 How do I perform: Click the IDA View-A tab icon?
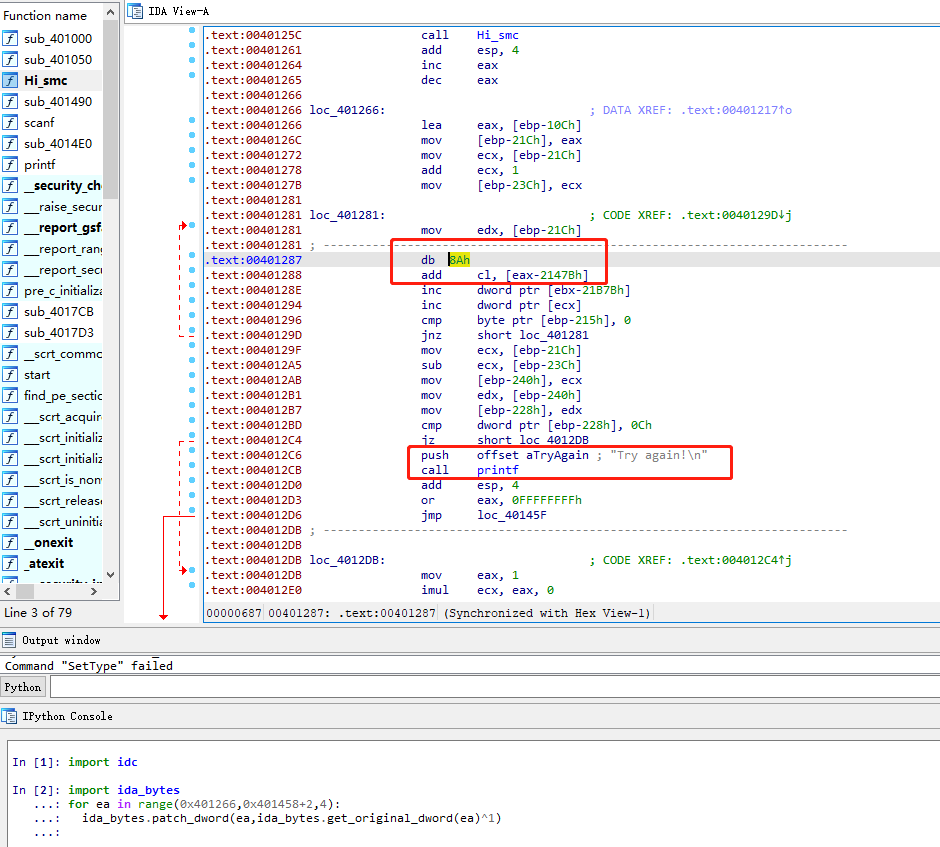(x=135, y=11)
